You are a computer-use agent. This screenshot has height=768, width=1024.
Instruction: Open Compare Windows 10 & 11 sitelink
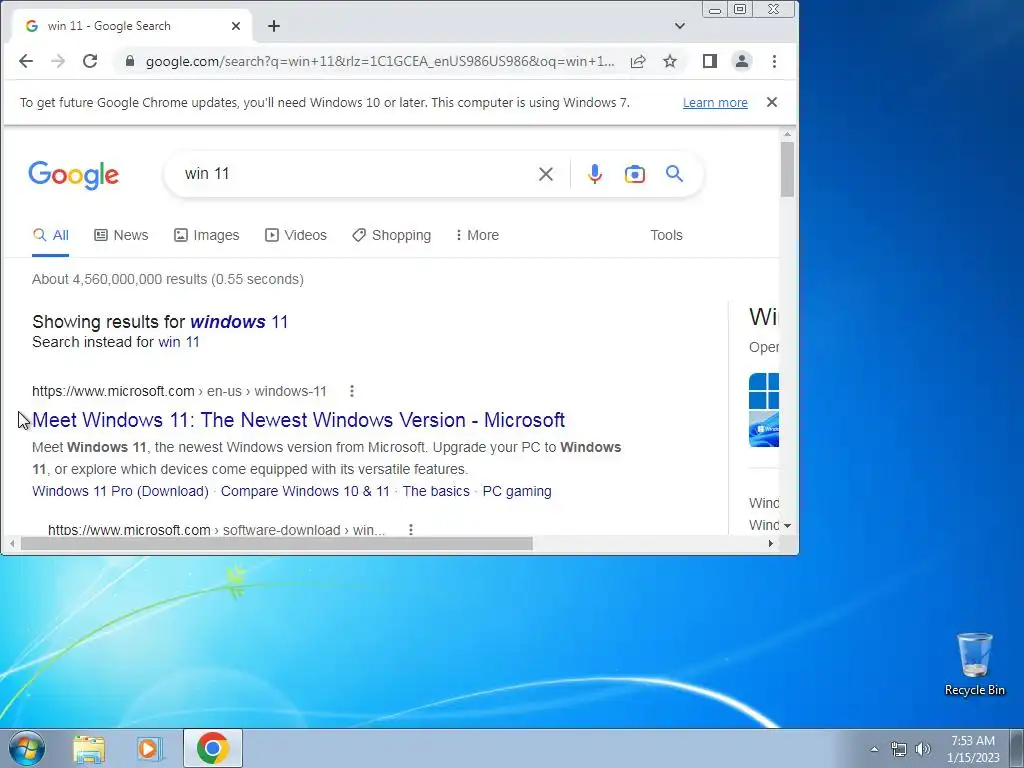click(305, 491)
